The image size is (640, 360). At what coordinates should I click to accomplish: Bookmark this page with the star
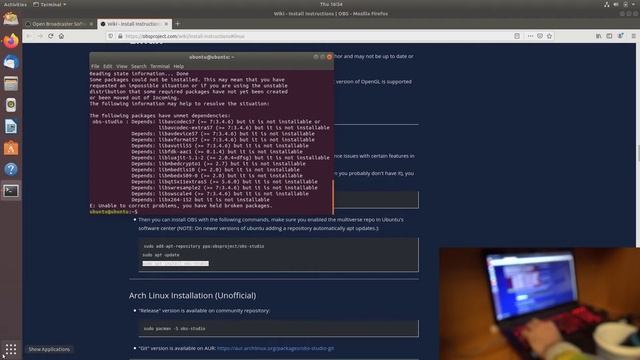click(549, 36)
